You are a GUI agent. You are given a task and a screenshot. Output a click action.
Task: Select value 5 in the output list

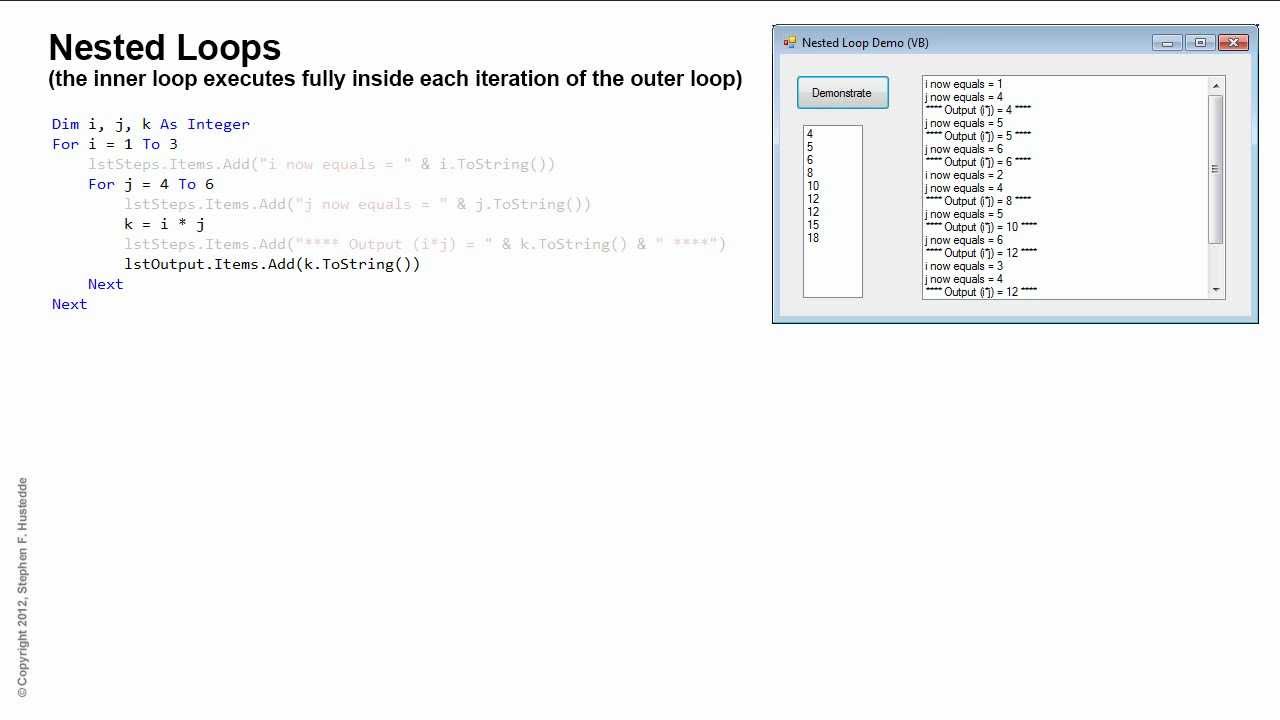pyautogui.click(x=833, y=147)
